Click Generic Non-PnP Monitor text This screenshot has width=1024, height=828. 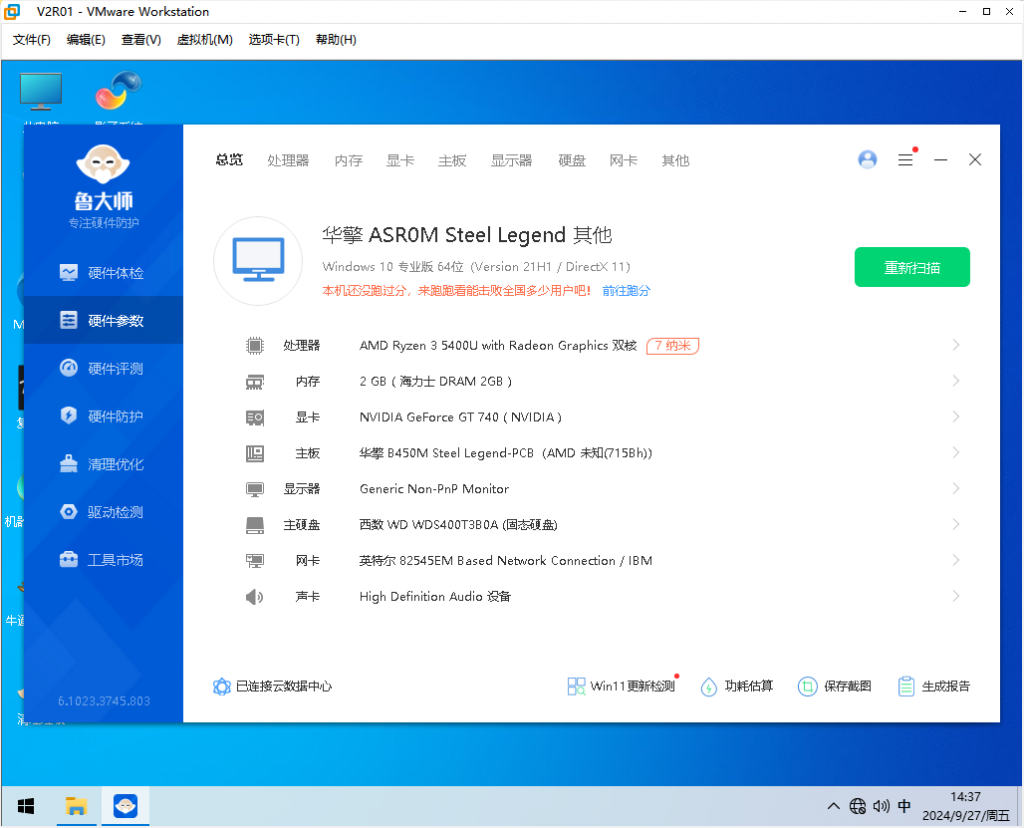point(434,488)
